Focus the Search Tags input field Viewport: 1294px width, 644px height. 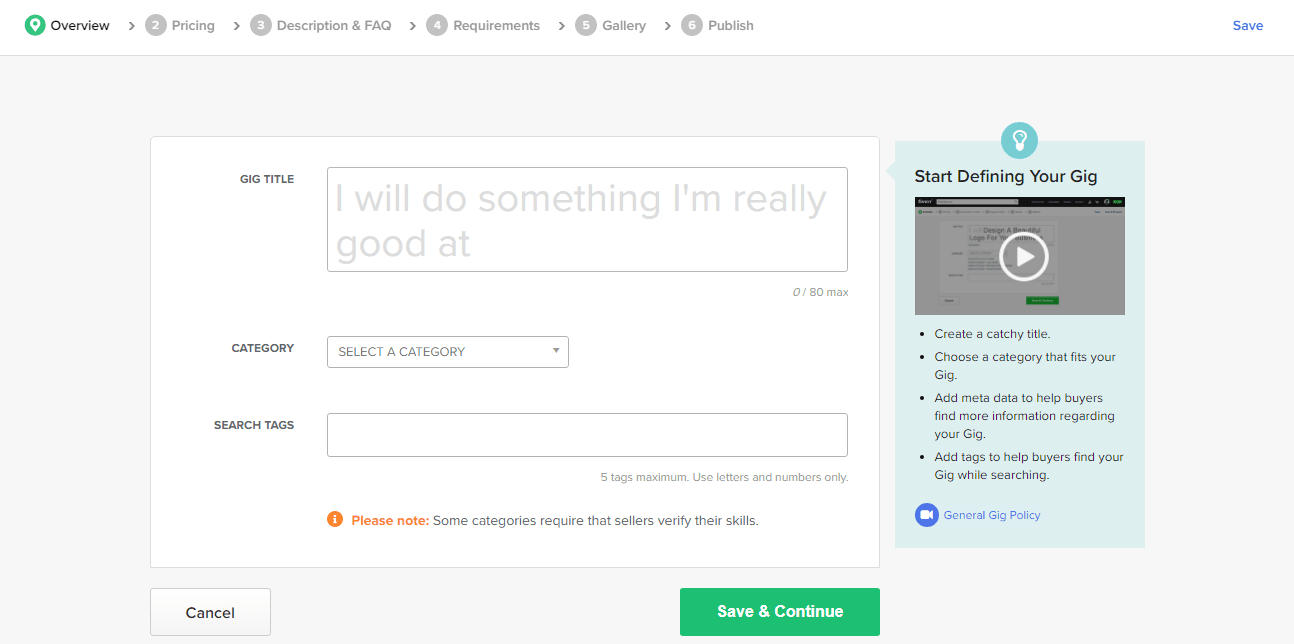click(x=587, y=435)
